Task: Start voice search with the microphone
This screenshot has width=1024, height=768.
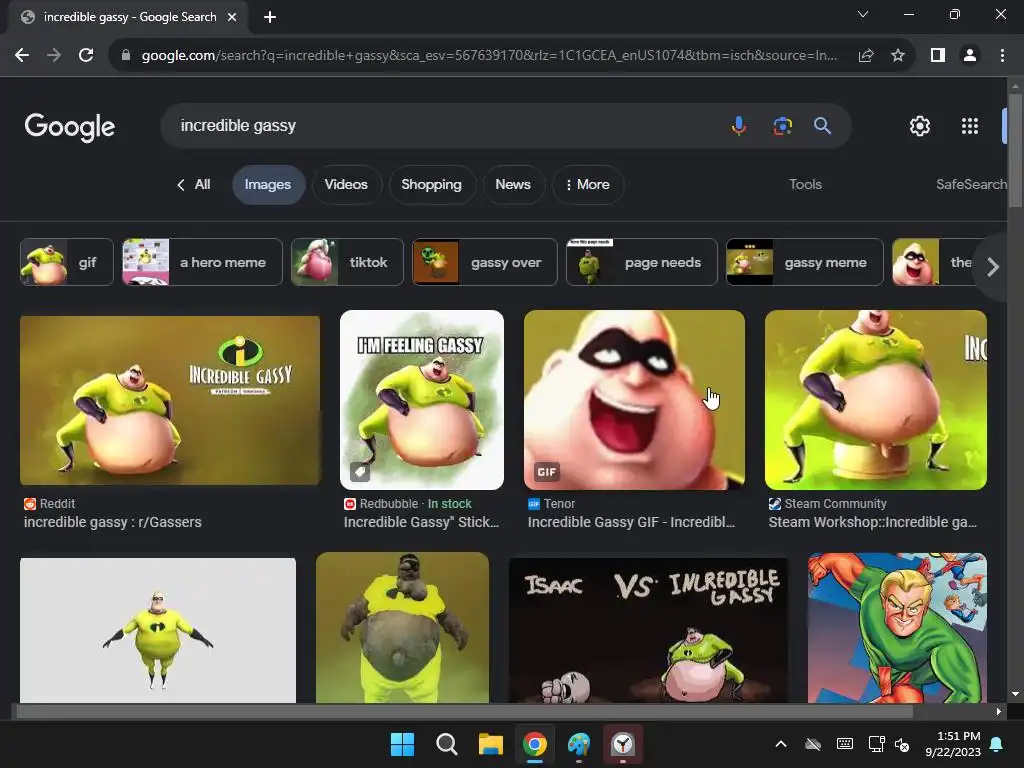Action: (x=739, y=125)
